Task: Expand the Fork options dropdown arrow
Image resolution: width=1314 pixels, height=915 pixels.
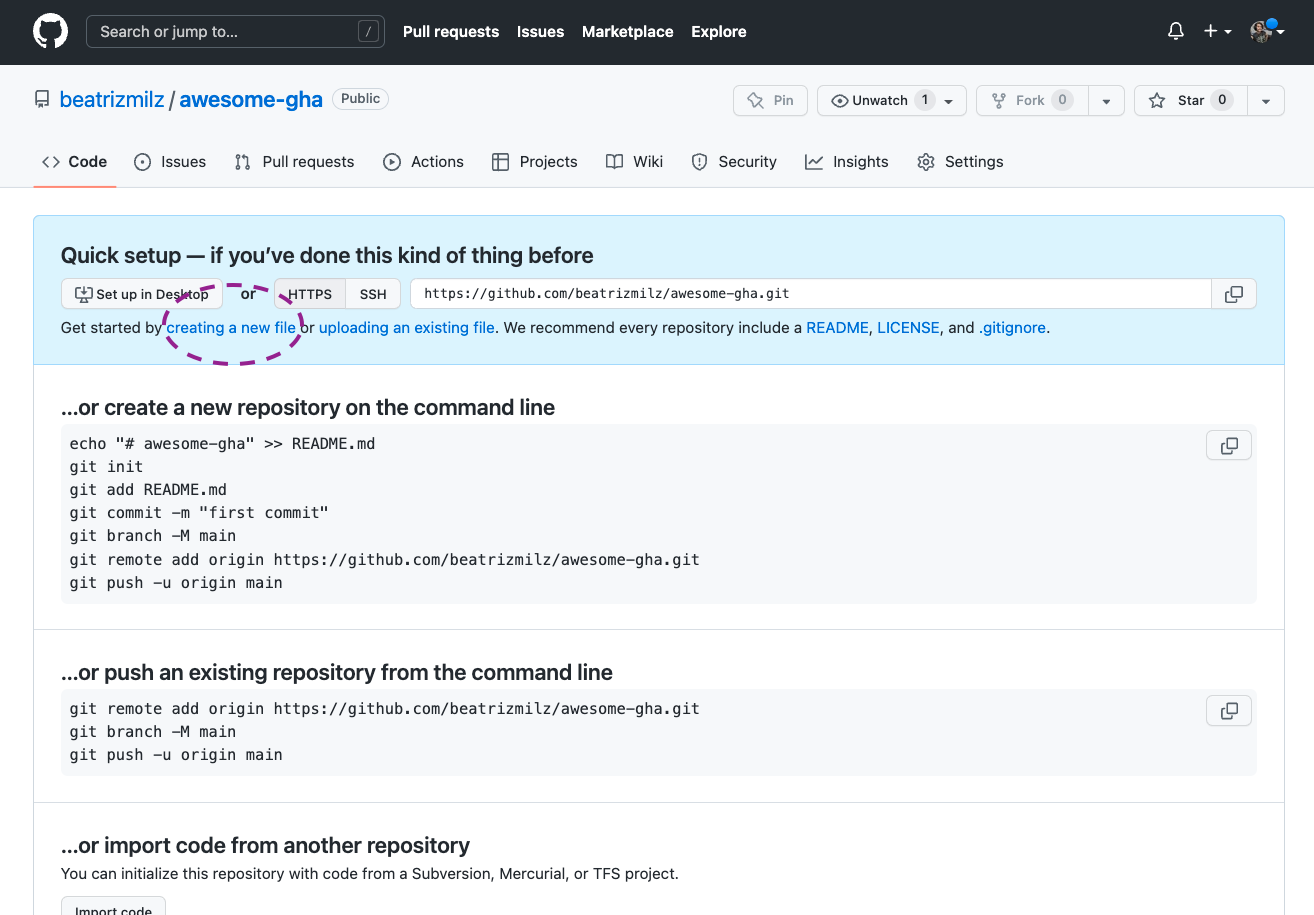Action: (x=1106, y=101)
